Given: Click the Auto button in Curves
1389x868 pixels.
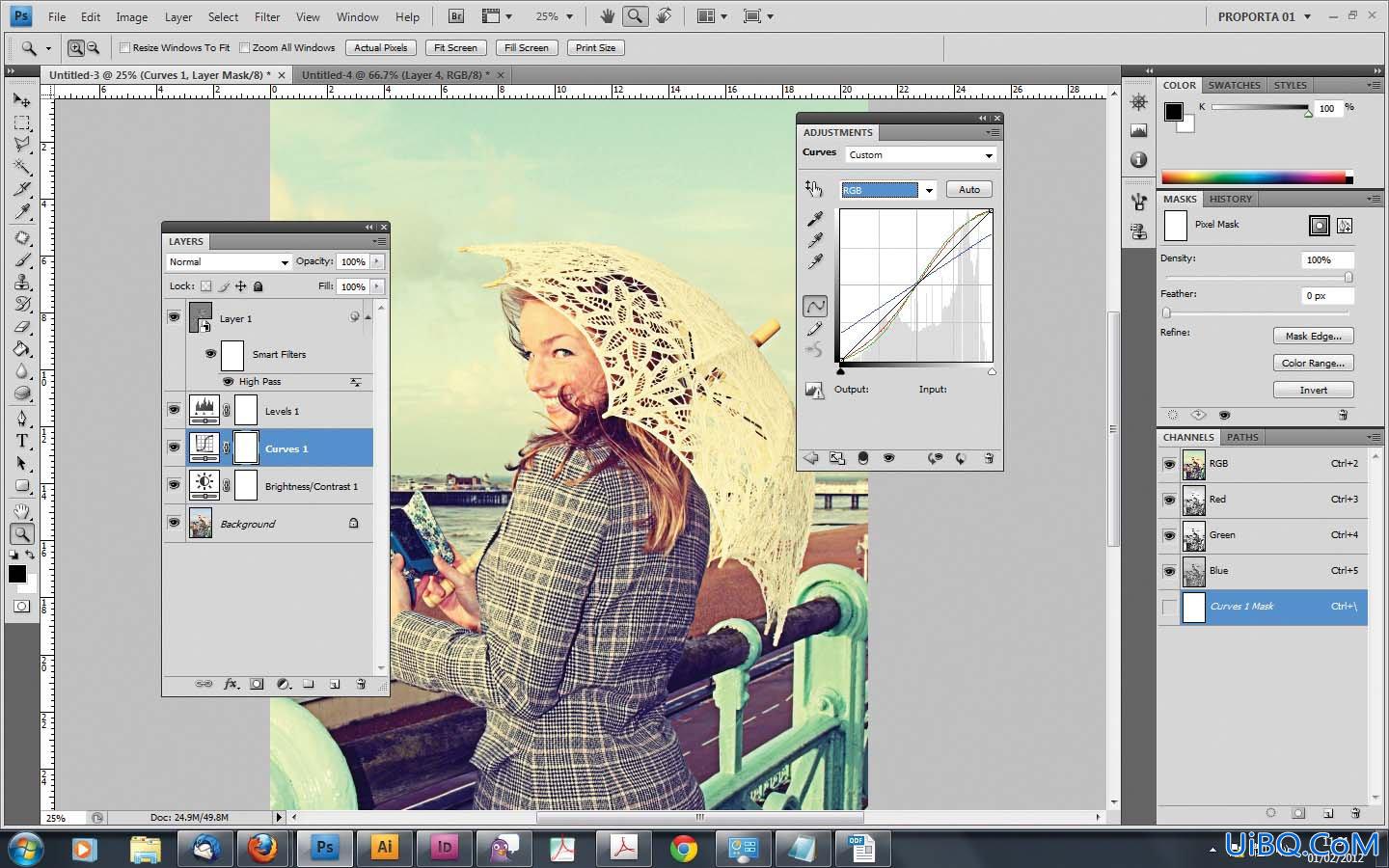Looking at the screenshot, I should 969,189.
